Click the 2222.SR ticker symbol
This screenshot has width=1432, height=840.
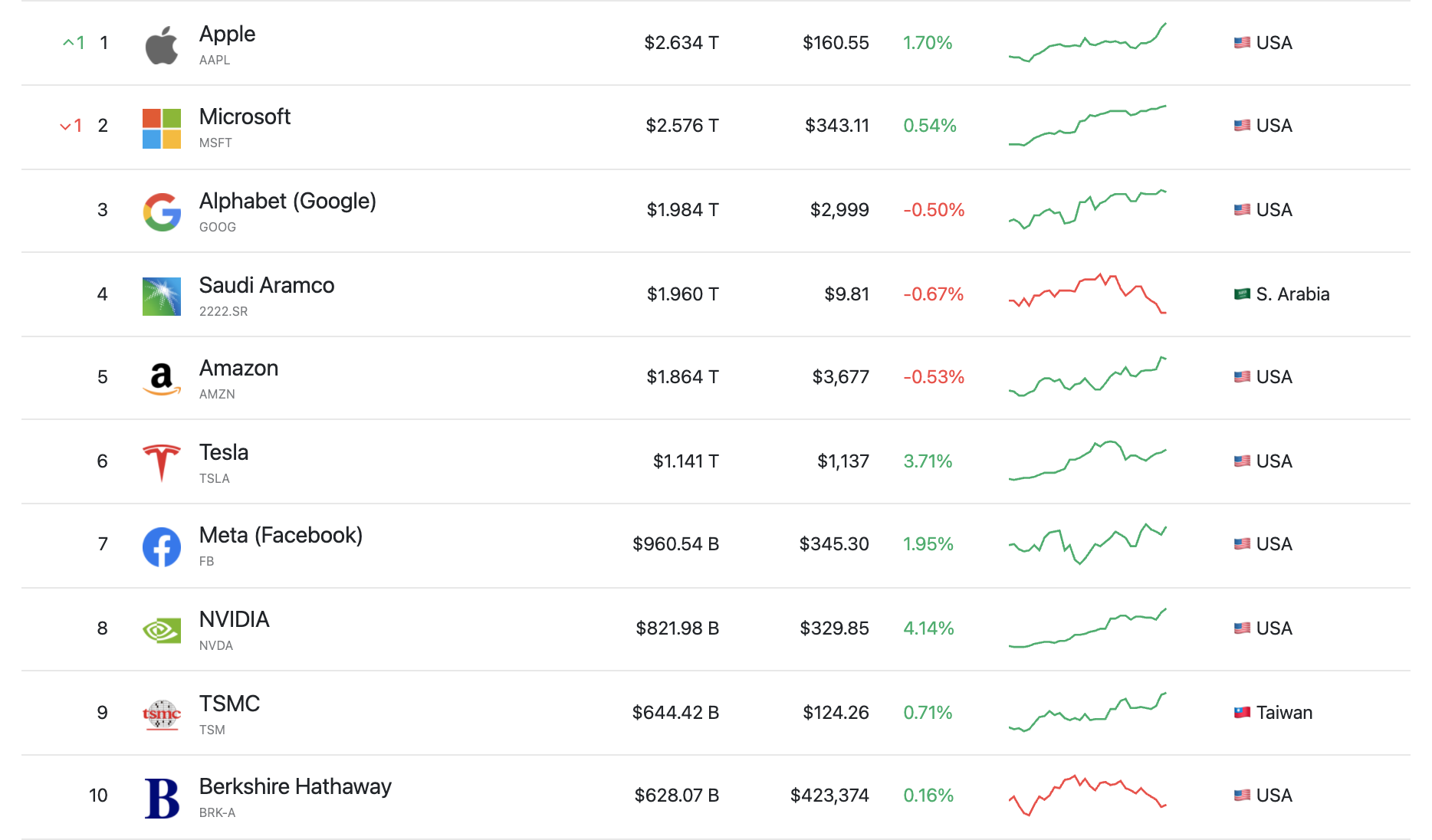click(223, 311)
